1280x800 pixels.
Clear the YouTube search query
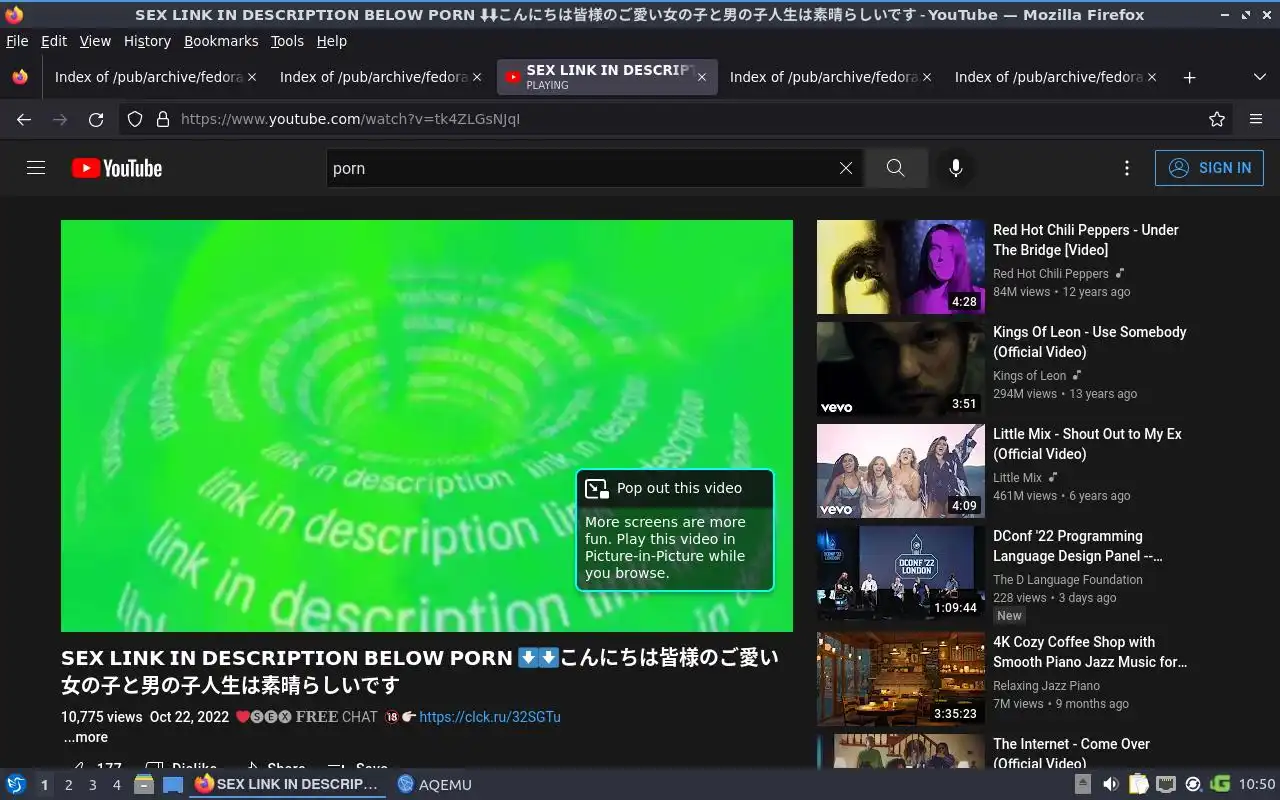click(x=846, y=168)
